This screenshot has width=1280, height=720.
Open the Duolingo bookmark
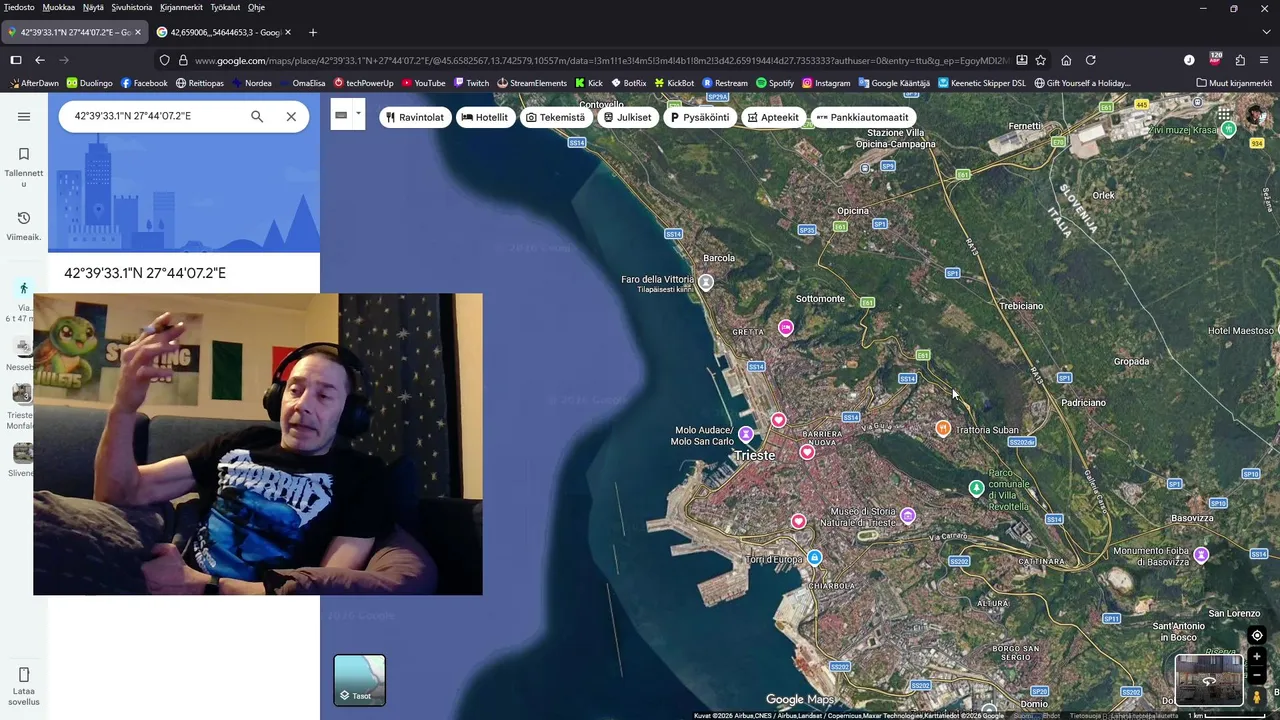pyautogui.click(x=89, y=83)
